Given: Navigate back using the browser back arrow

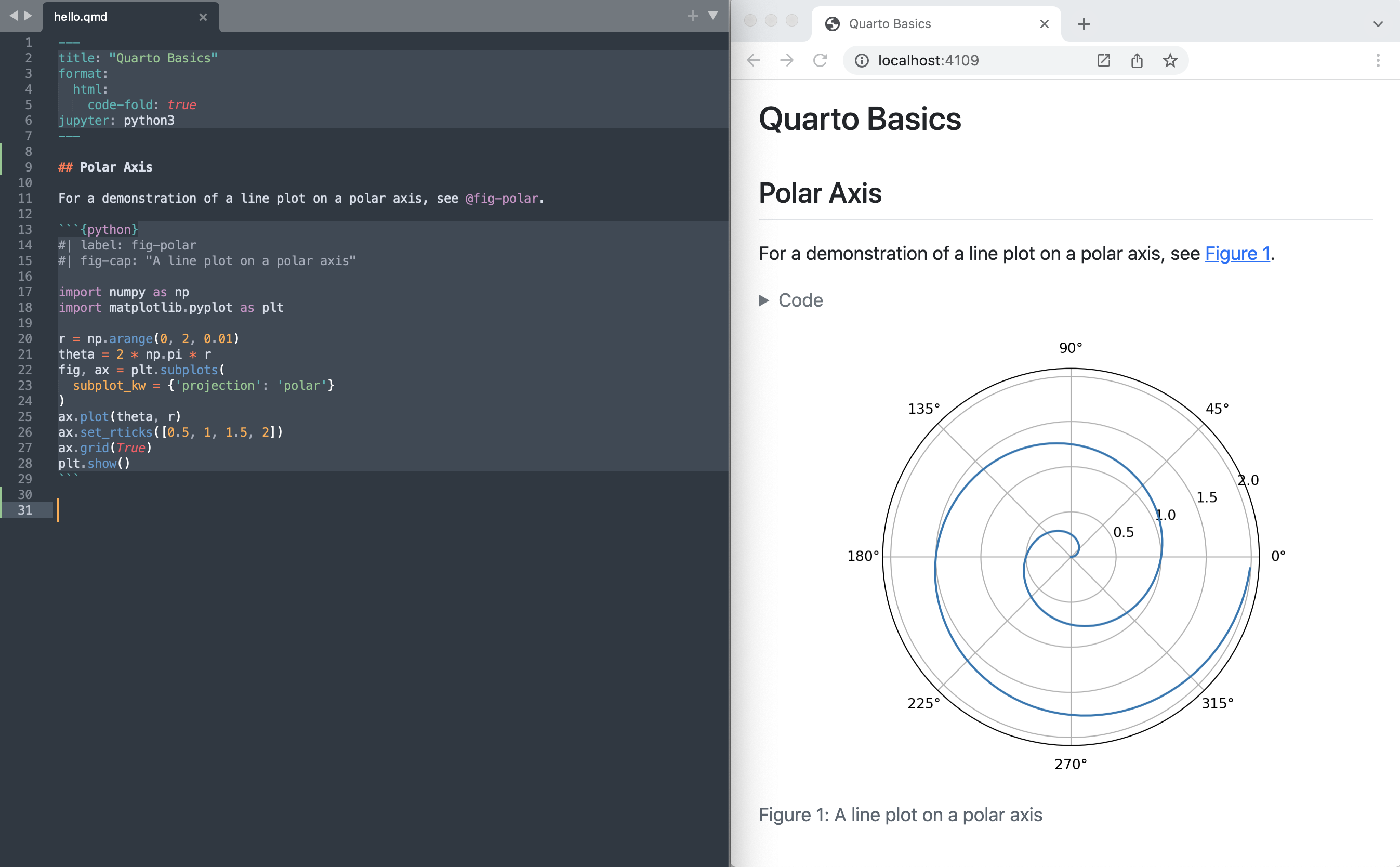Looking at the screenshot, I should [x=752, y=60].
